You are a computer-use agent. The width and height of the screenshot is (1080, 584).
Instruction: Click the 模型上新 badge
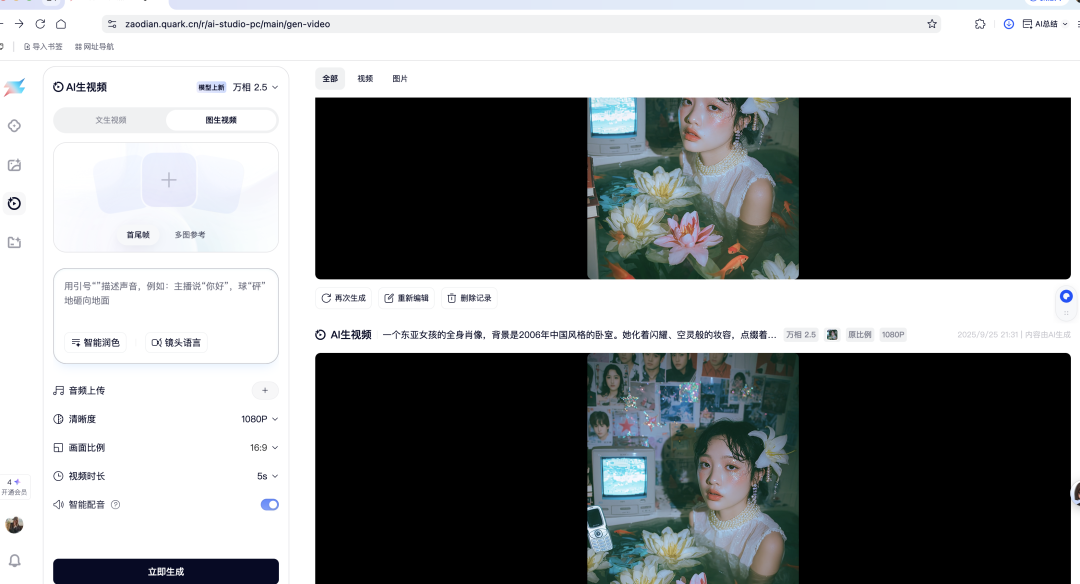[211, 87]
